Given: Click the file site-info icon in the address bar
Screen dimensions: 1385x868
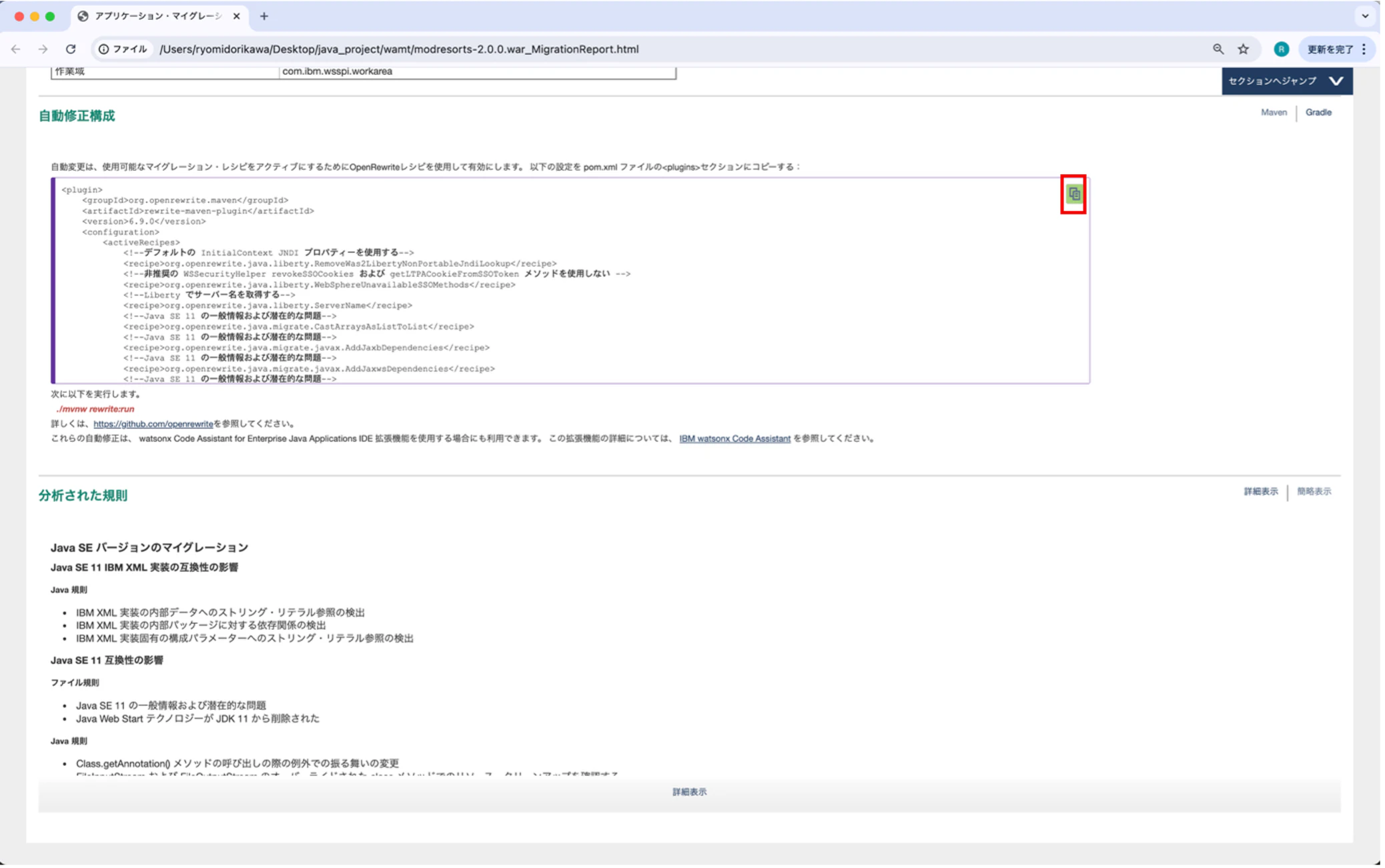Looking at the screenshot, I should coord(123,49).
